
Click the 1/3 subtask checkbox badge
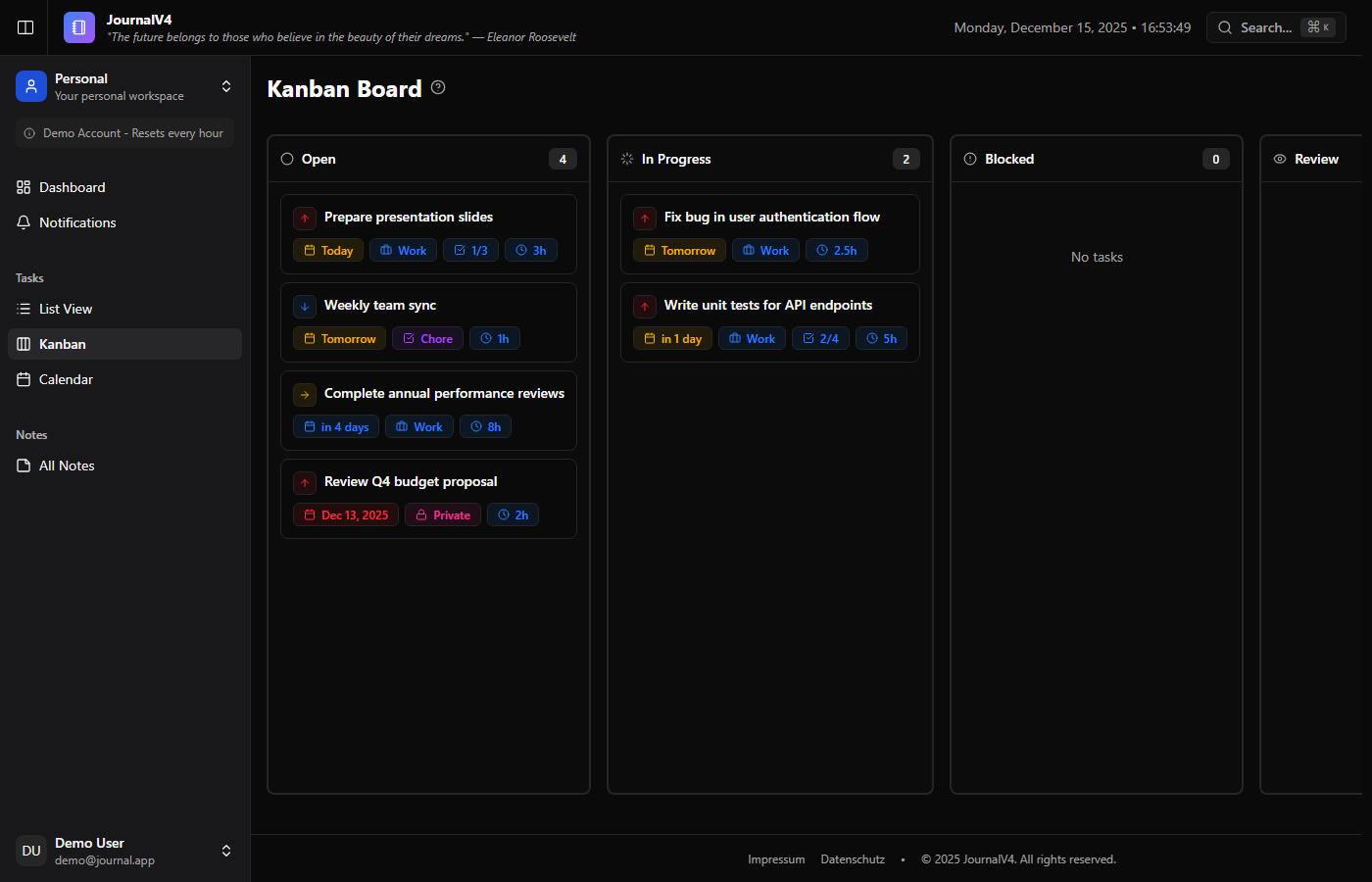pos(470,250)
